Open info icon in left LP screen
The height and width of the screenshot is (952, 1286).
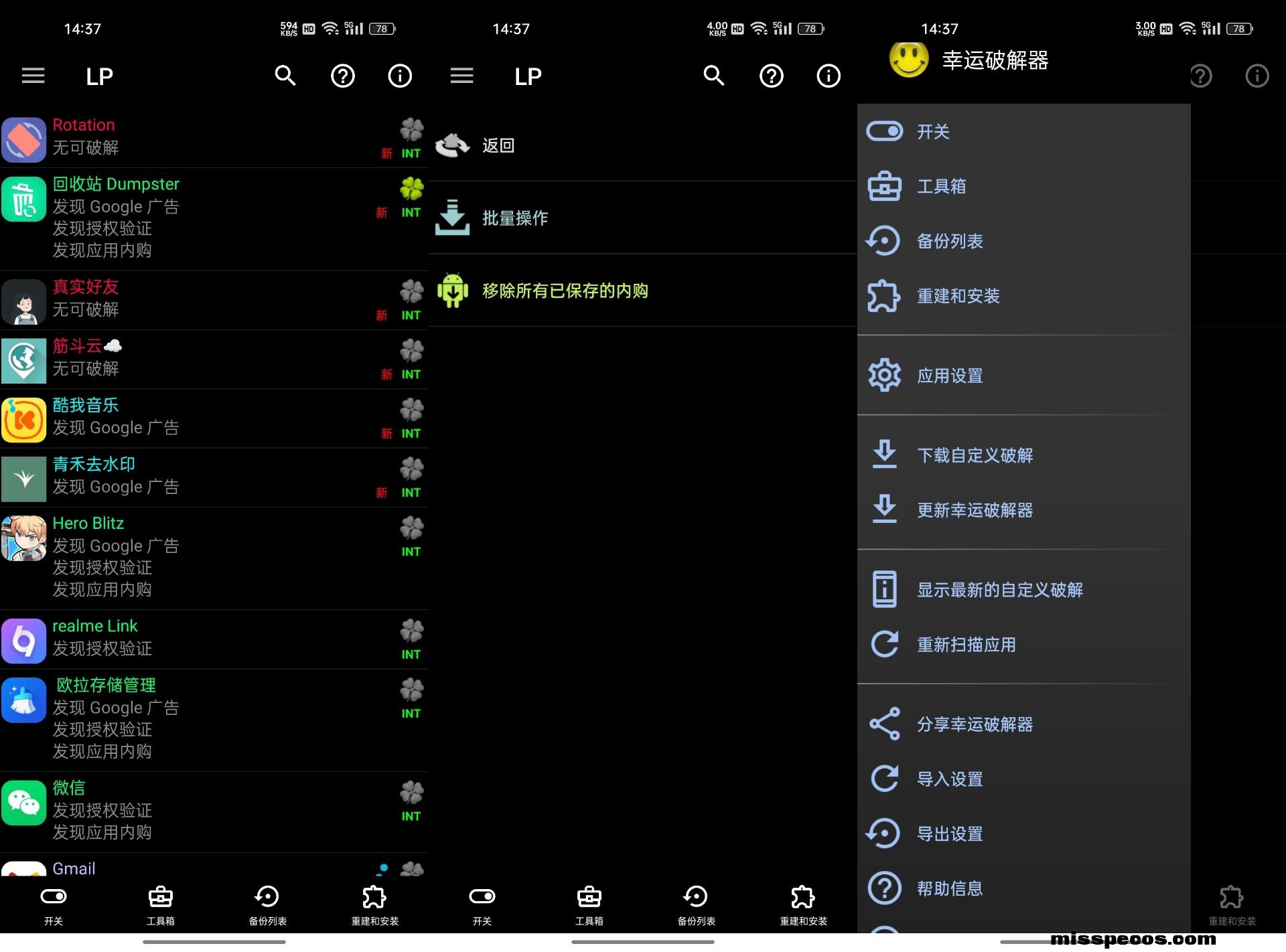point(400,76)
